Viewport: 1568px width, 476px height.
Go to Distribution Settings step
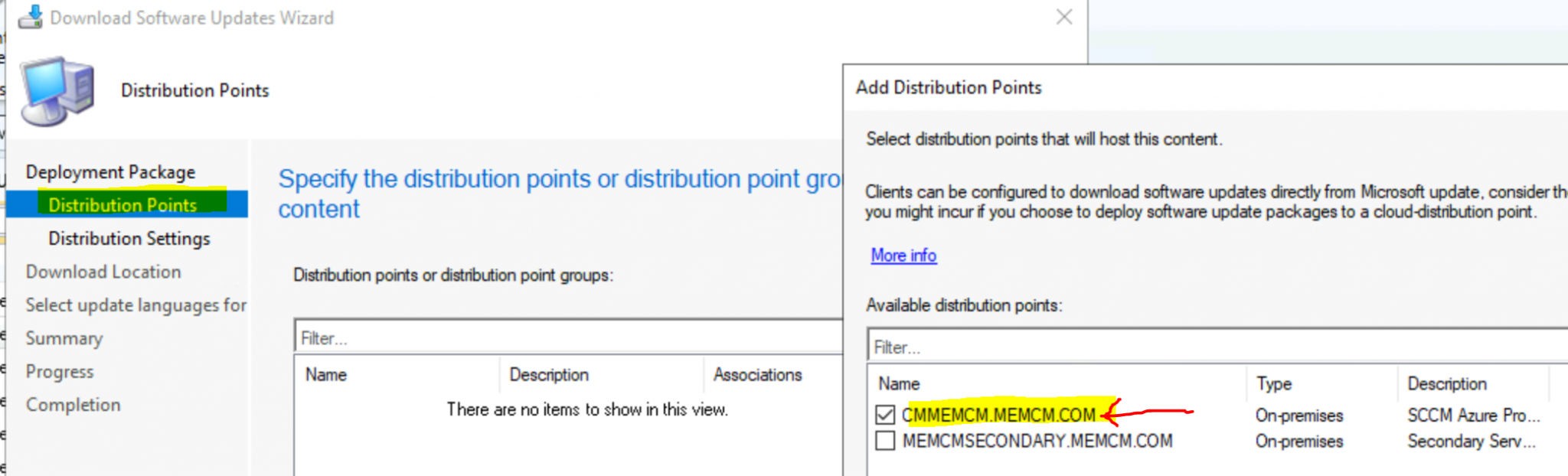click(x=129, y=239)
